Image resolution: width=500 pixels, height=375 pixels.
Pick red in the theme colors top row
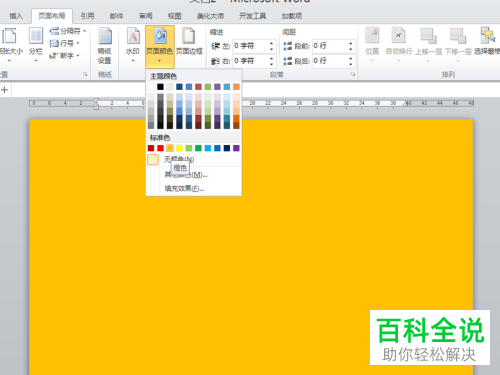click(198, 87)
